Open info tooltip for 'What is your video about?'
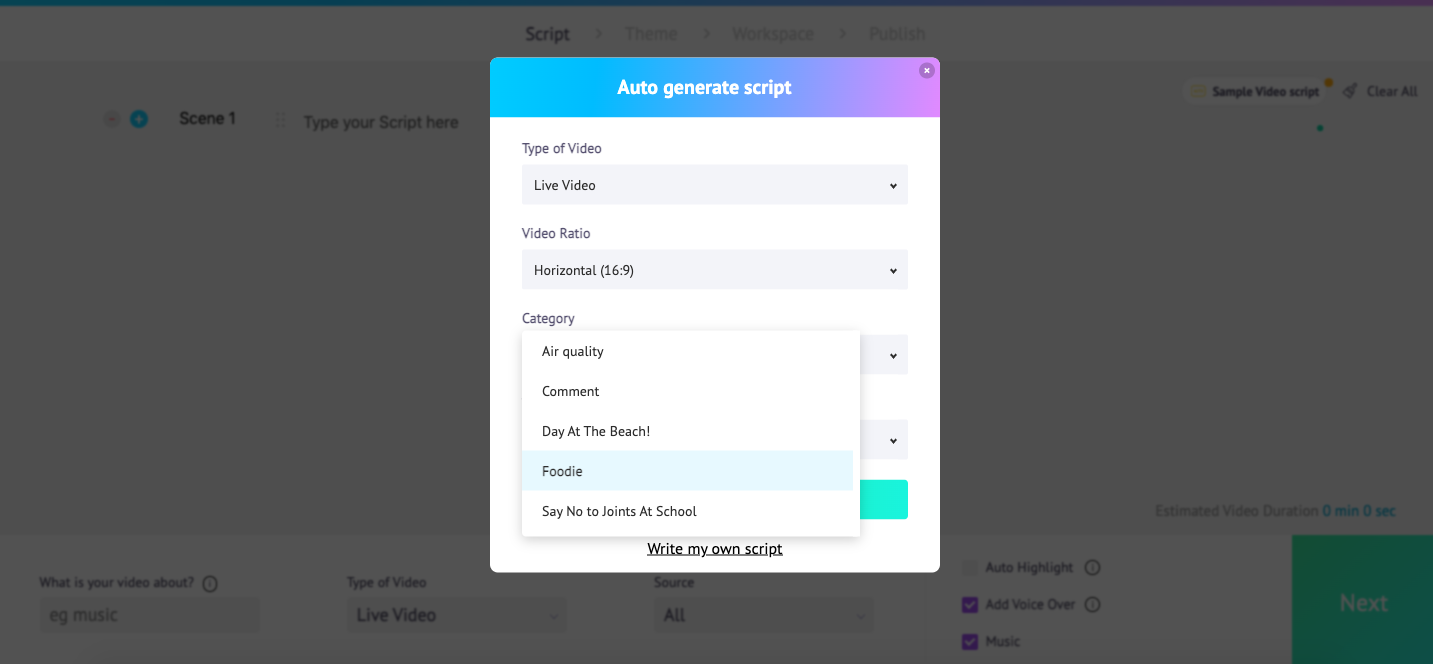The image size is (1433, 664). click(x=209, y=582)
